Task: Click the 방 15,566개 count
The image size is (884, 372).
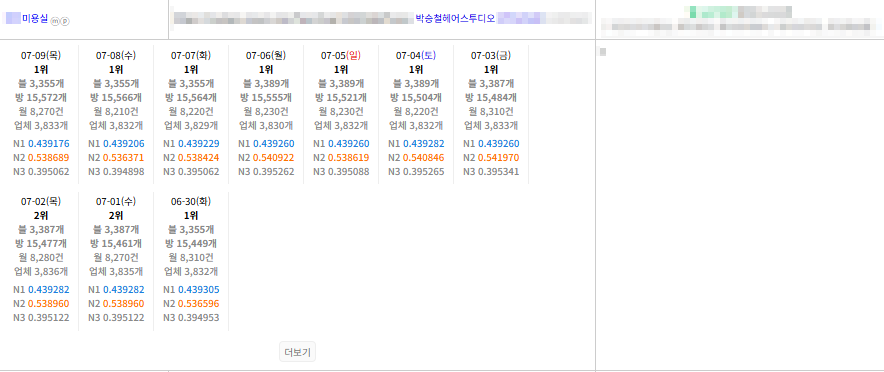Action: click(116, 98)
